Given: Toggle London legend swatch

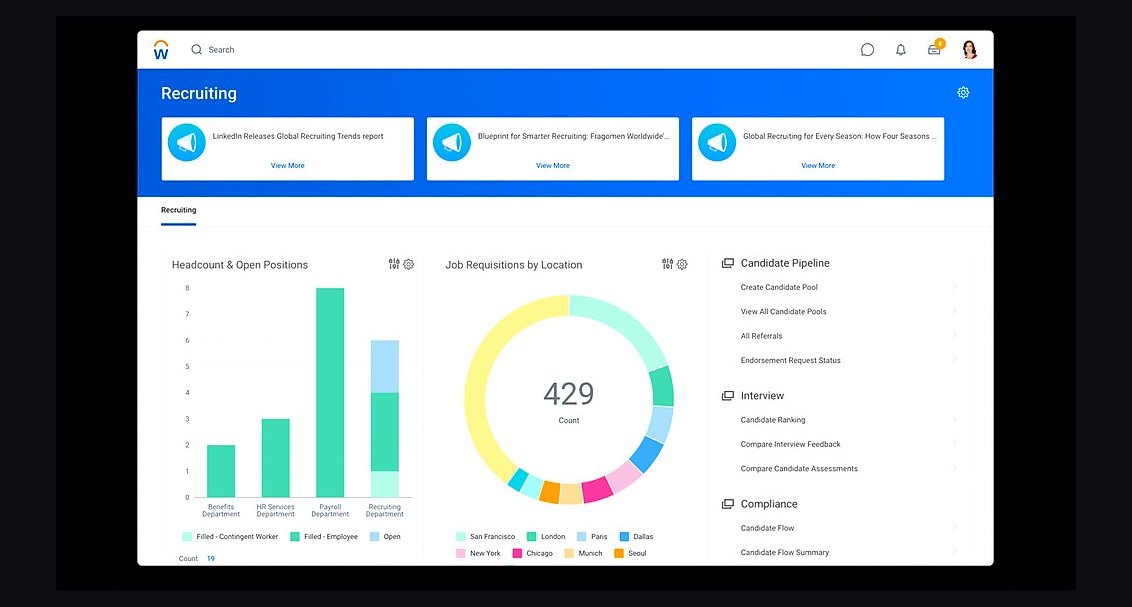Looking at the screenshot, I should pos(531,536).
